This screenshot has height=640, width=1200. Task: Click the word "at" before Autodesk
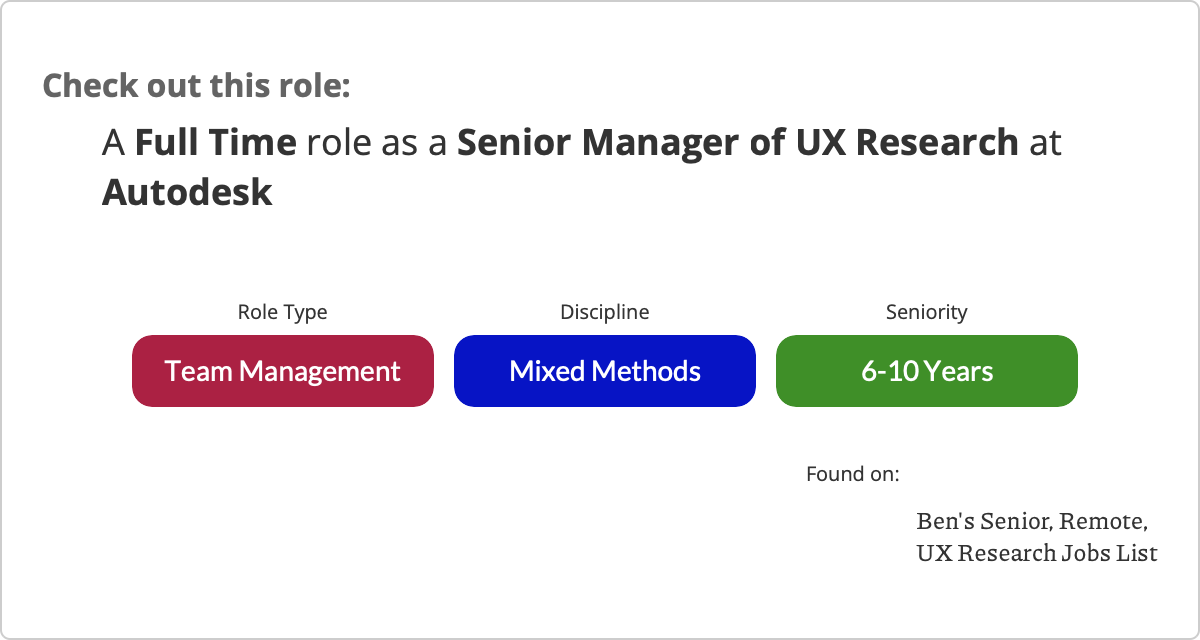click(x=1045, y=143)
